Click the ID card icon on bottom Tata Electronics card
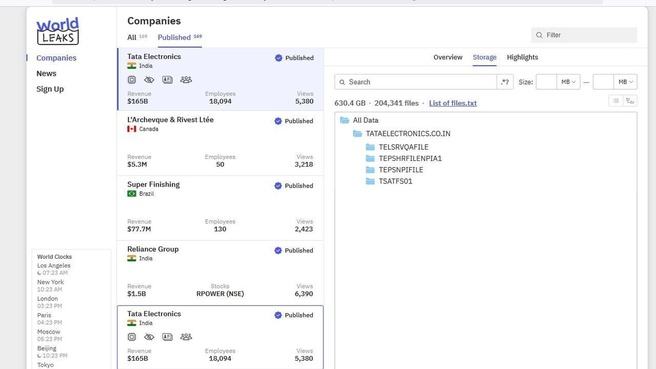This screenshot has height=369, width=656. point(167,337)
